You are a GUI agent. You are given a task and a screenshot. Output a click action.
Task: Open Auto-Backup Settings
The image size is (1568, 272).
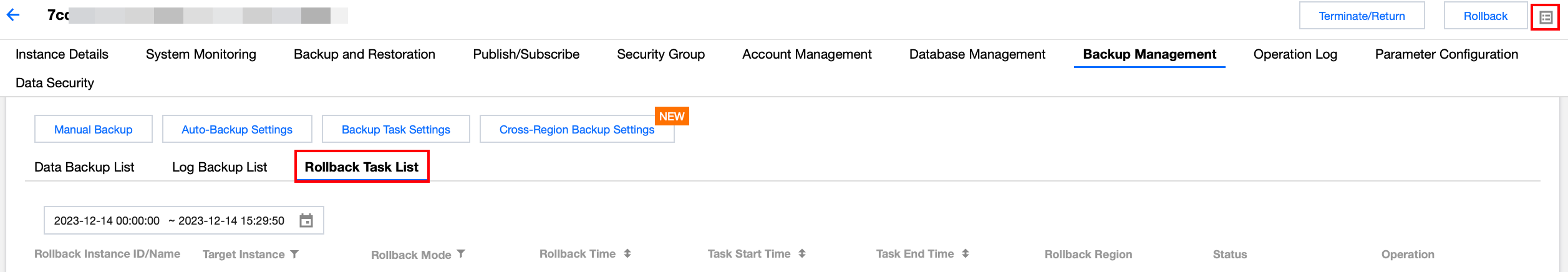pyautogui.click(x=237, y=129)
